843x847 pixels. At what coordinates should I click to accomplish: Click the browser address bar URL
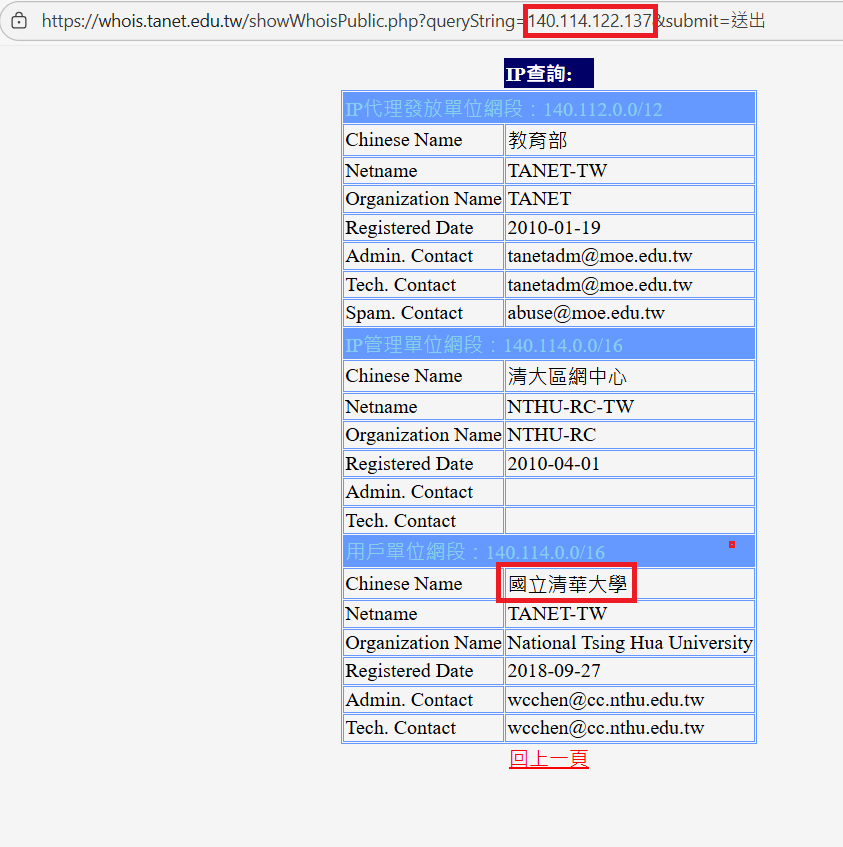(x=403, y=21)
